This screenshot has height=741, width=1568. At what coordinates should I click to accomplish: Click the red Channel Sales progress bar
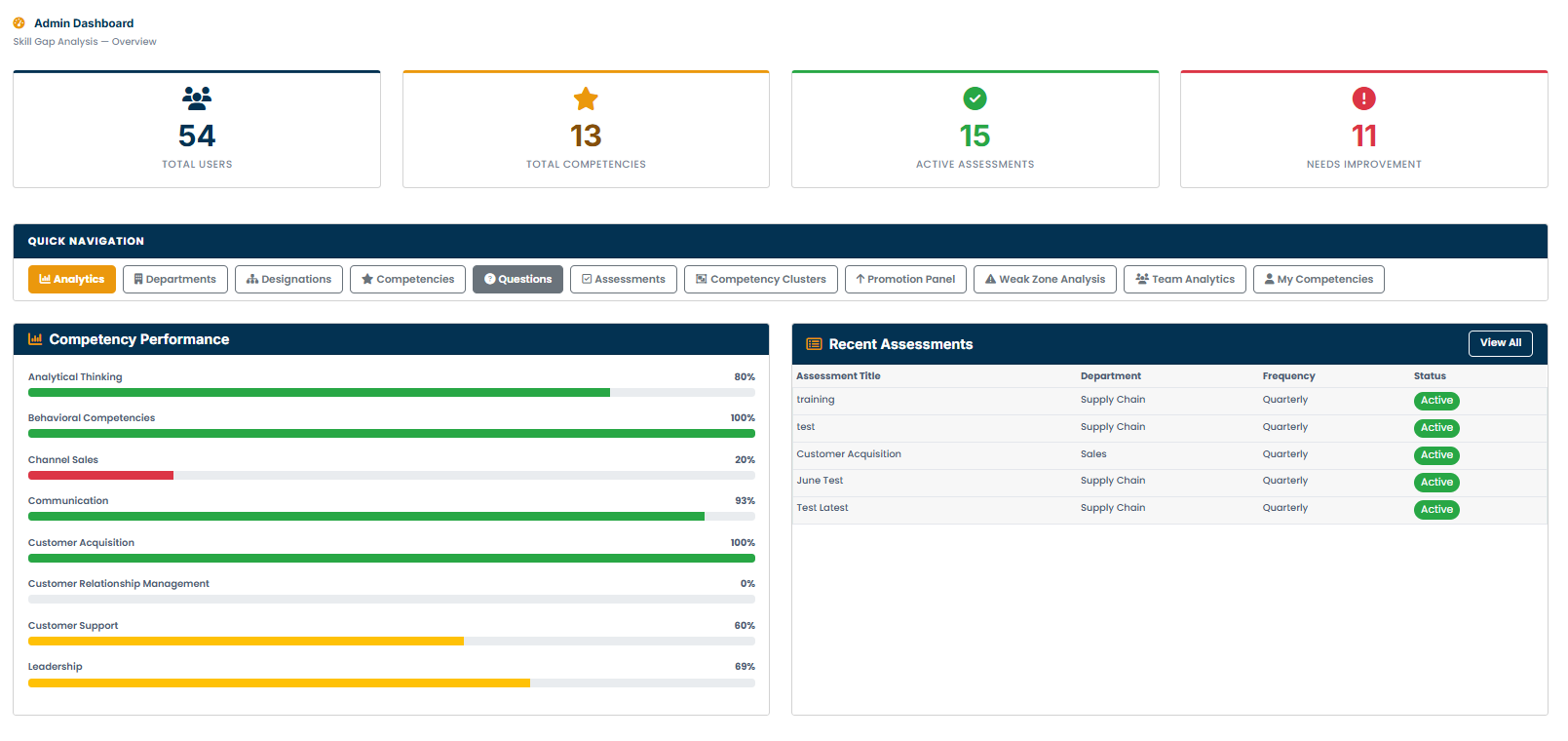coord(100,476)
